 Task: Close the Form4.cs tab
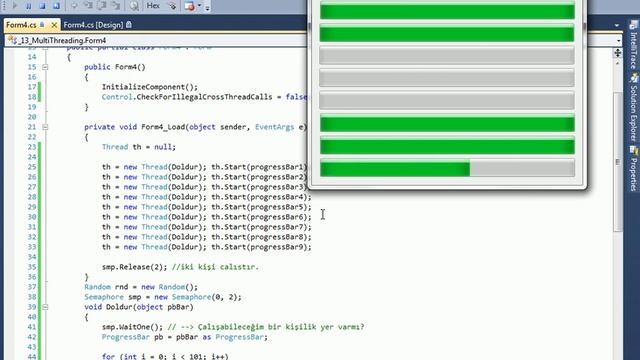[x=54, y=25]
